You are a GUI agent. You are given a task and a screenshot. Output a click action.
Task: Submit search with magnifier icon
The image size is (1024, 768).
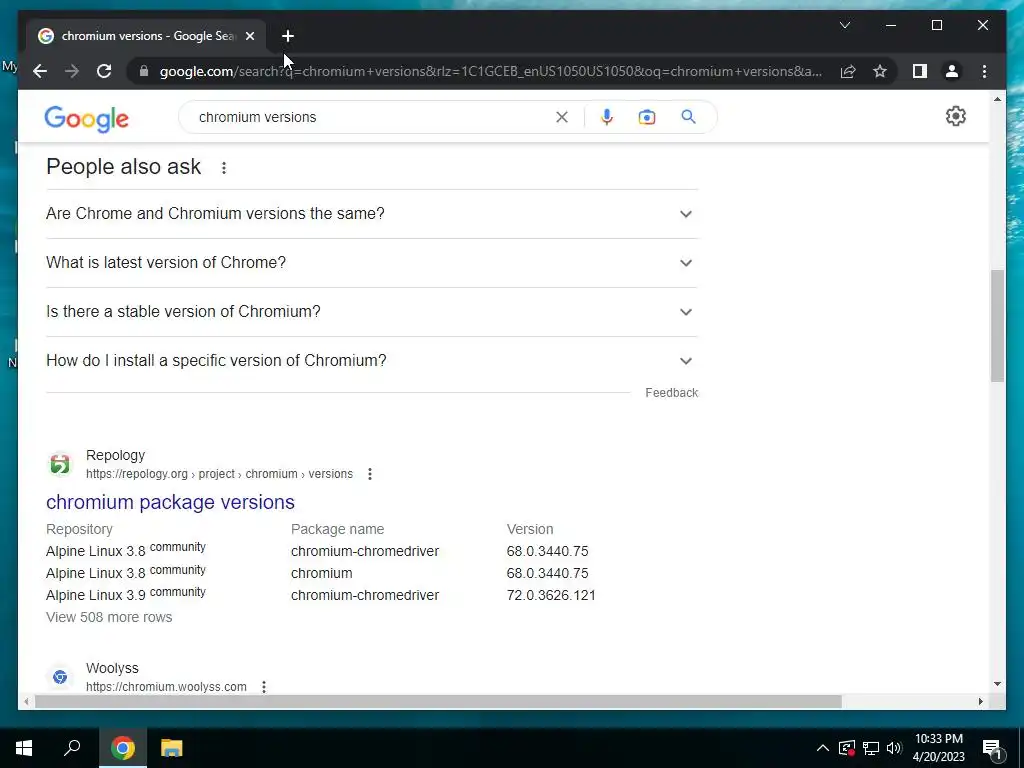688,117
